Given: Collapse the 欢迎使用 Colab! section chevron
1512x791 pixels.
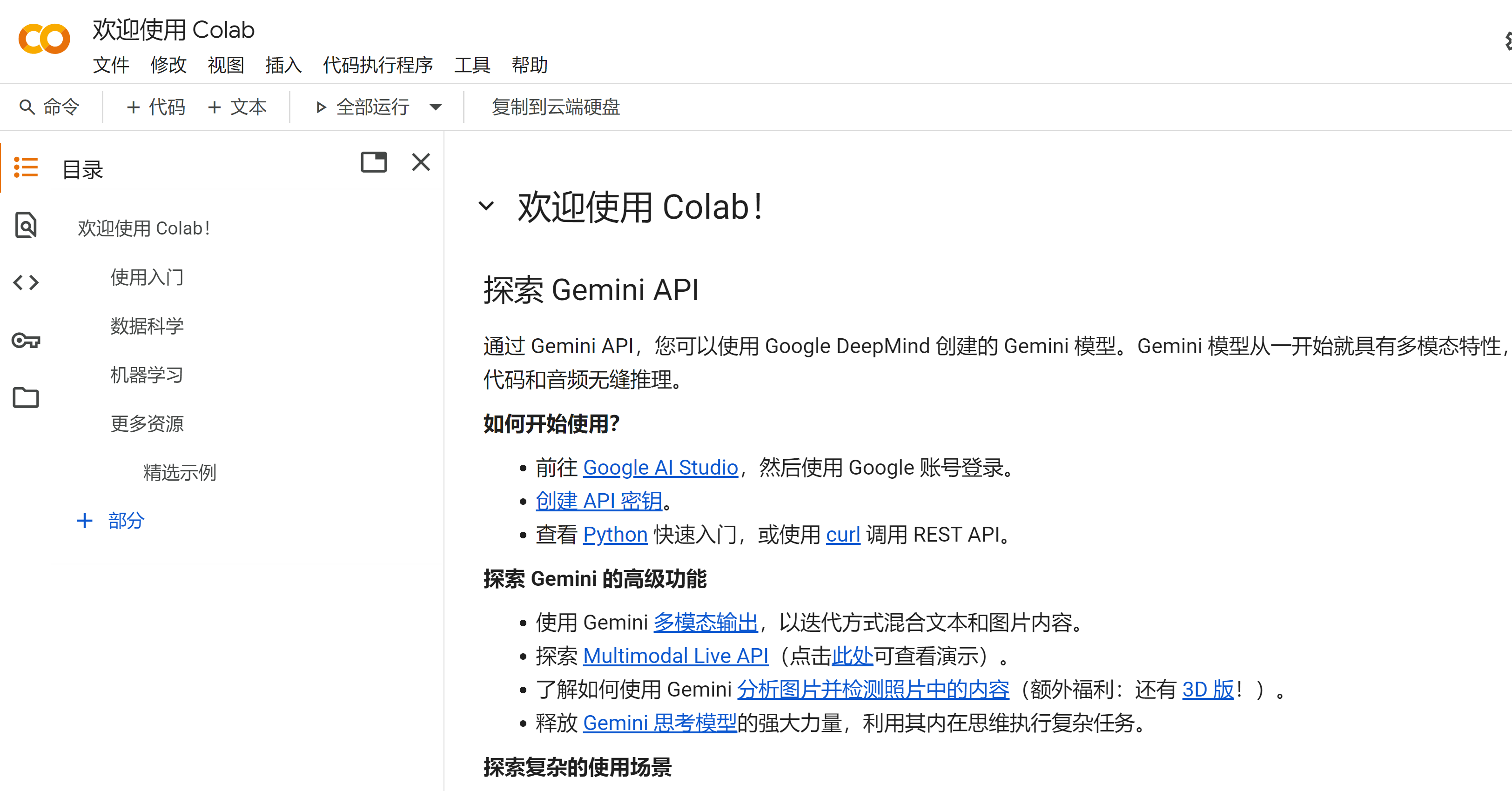Looking at the screenshot, I should [486, 206].
